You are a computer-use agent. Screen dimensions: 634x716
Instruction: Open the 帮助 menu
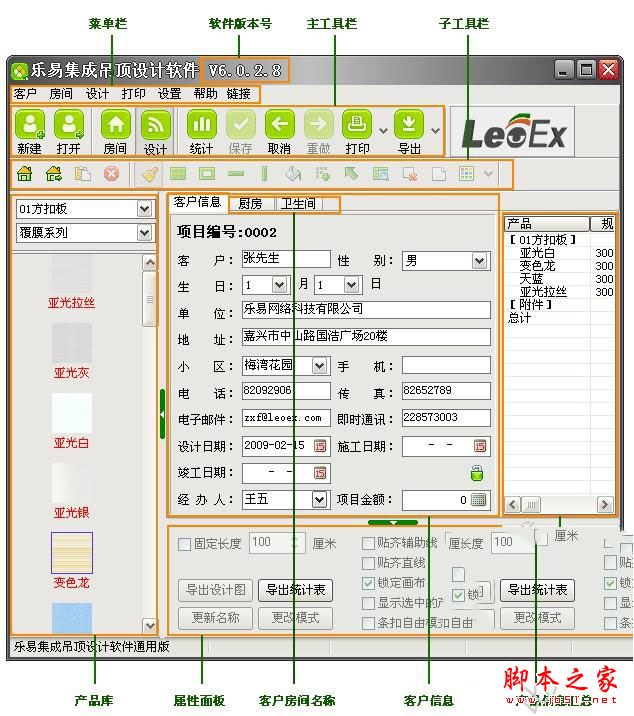[x=205, y=94]
